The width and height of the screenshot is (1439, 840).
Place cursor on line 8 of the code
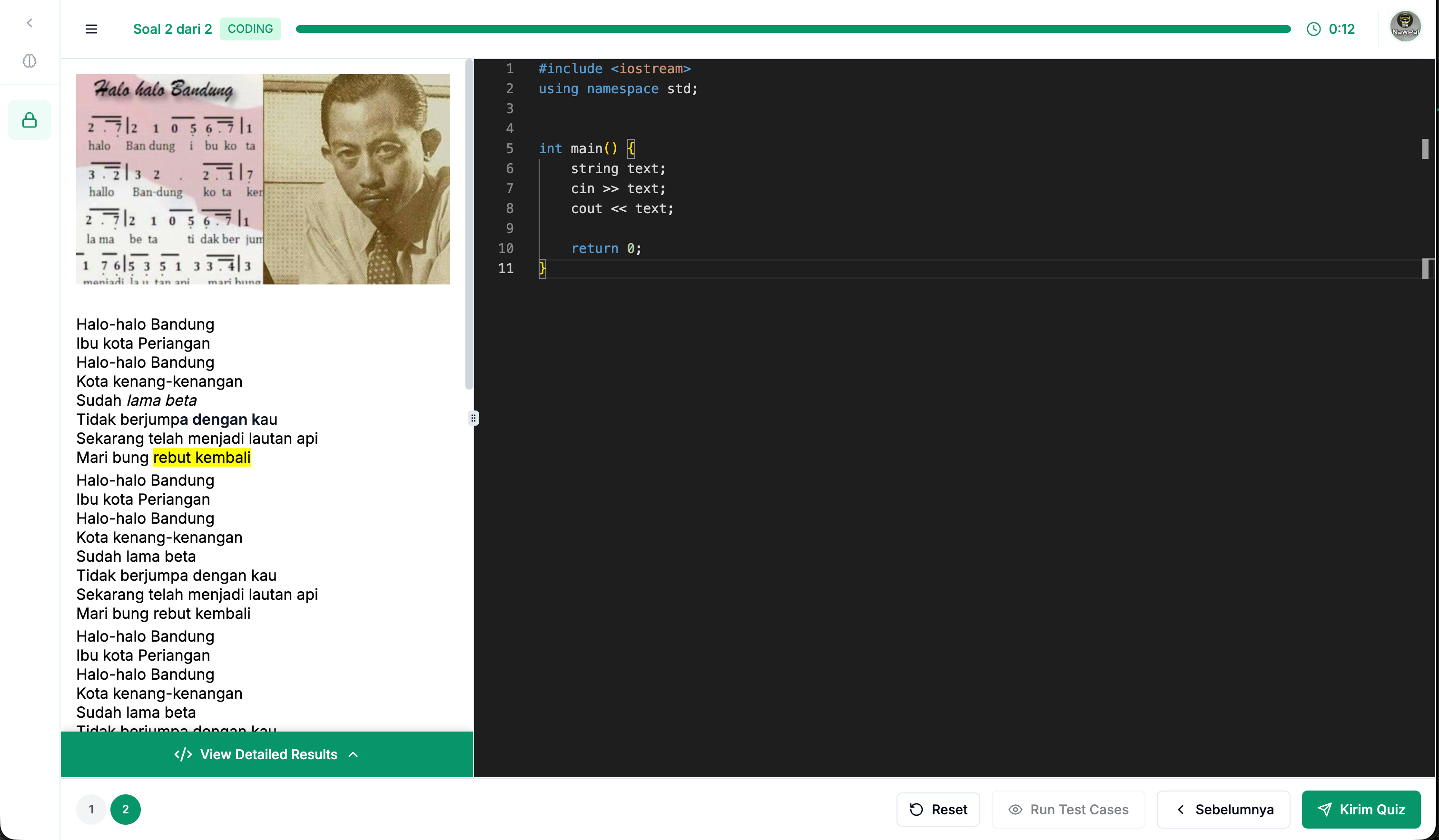622,208
